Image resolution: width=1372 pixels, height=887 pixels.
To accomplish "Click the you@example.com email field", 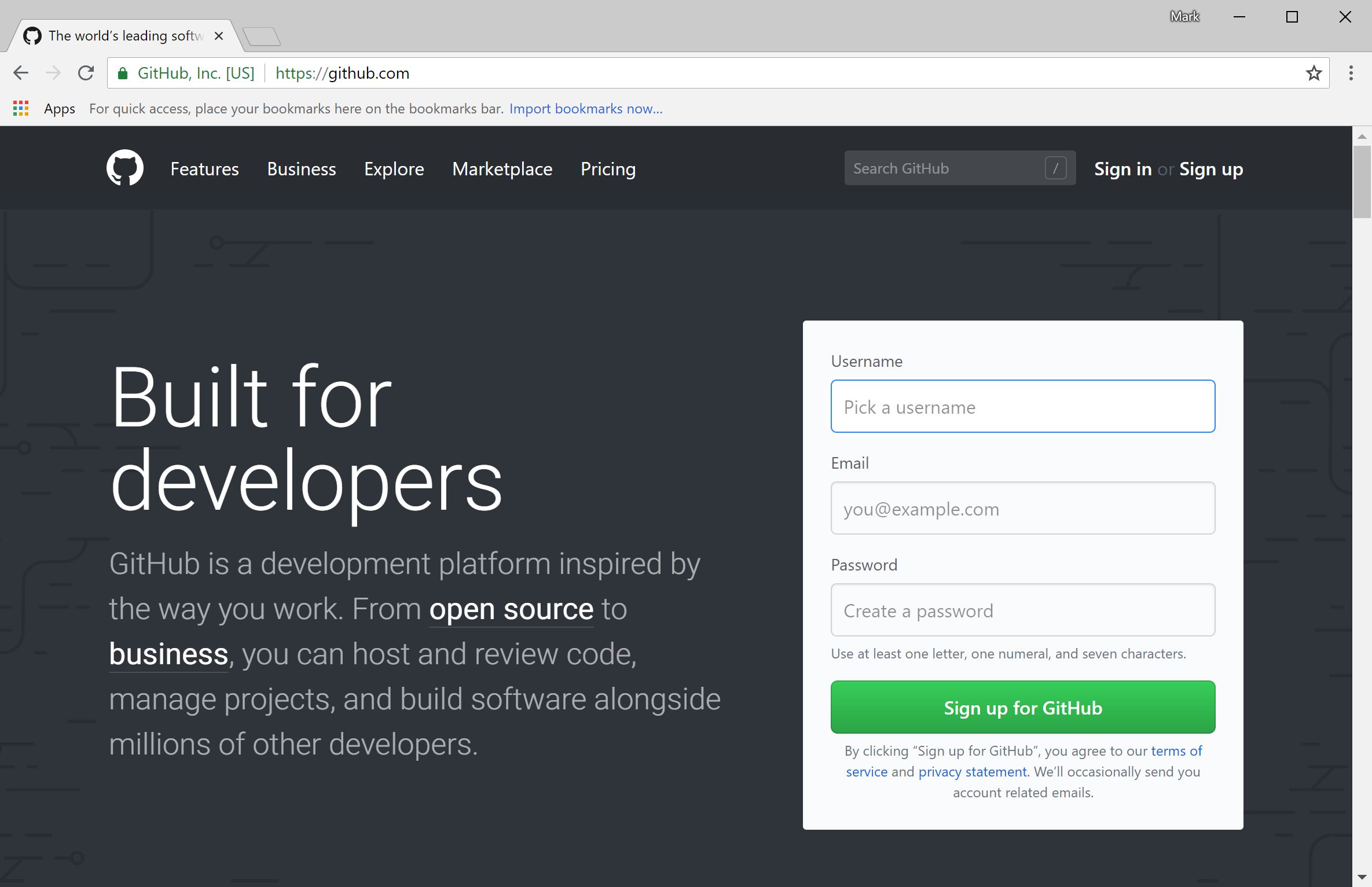I will [x=1022, y=508].
